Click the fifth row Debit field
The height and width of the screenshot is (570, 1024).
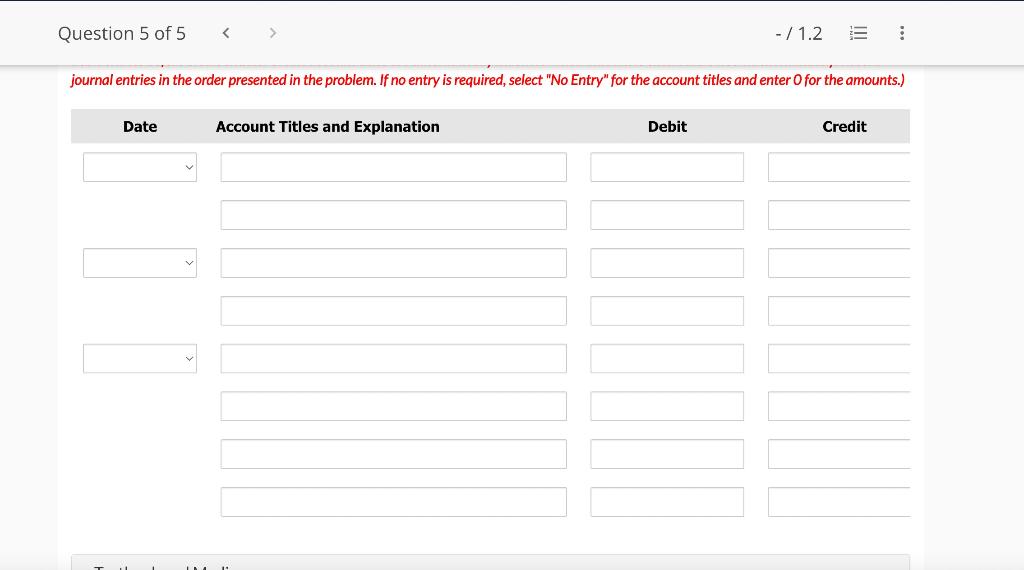click(x=667, y=358)
